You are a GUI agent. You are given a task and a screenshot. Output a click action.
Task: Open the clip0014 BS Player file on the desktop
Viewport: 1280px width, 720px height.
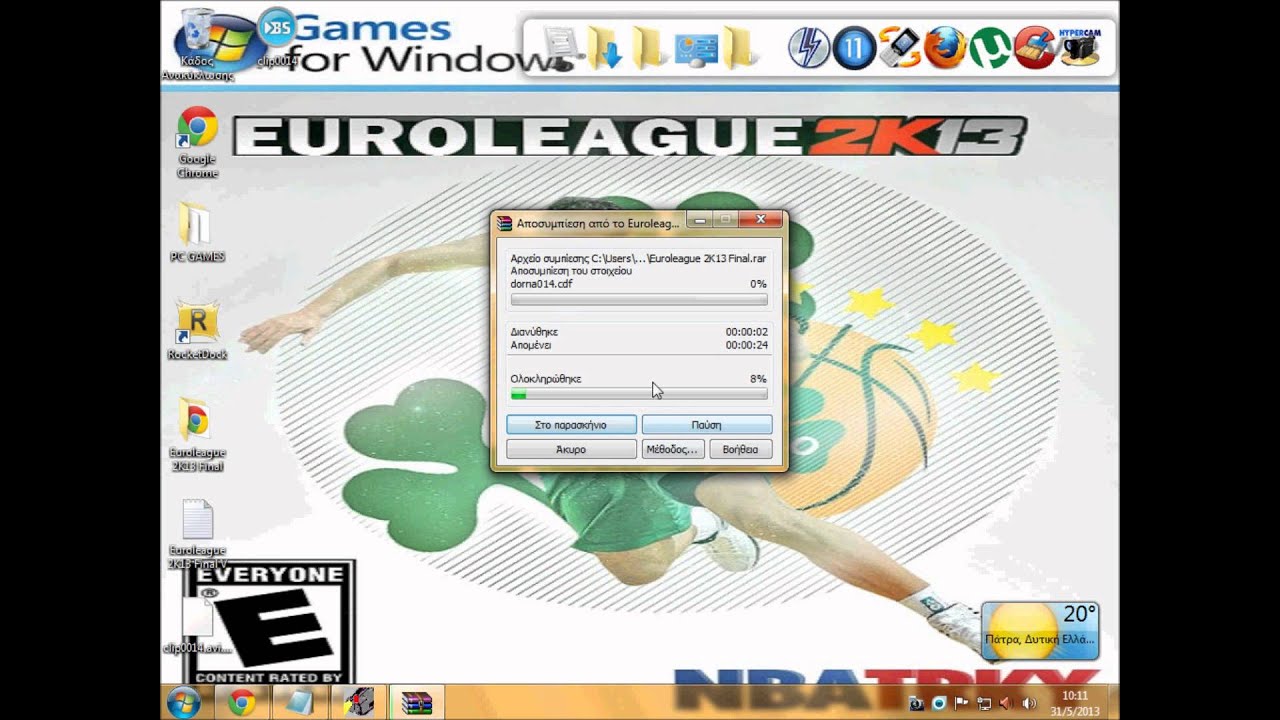[277, 36]
